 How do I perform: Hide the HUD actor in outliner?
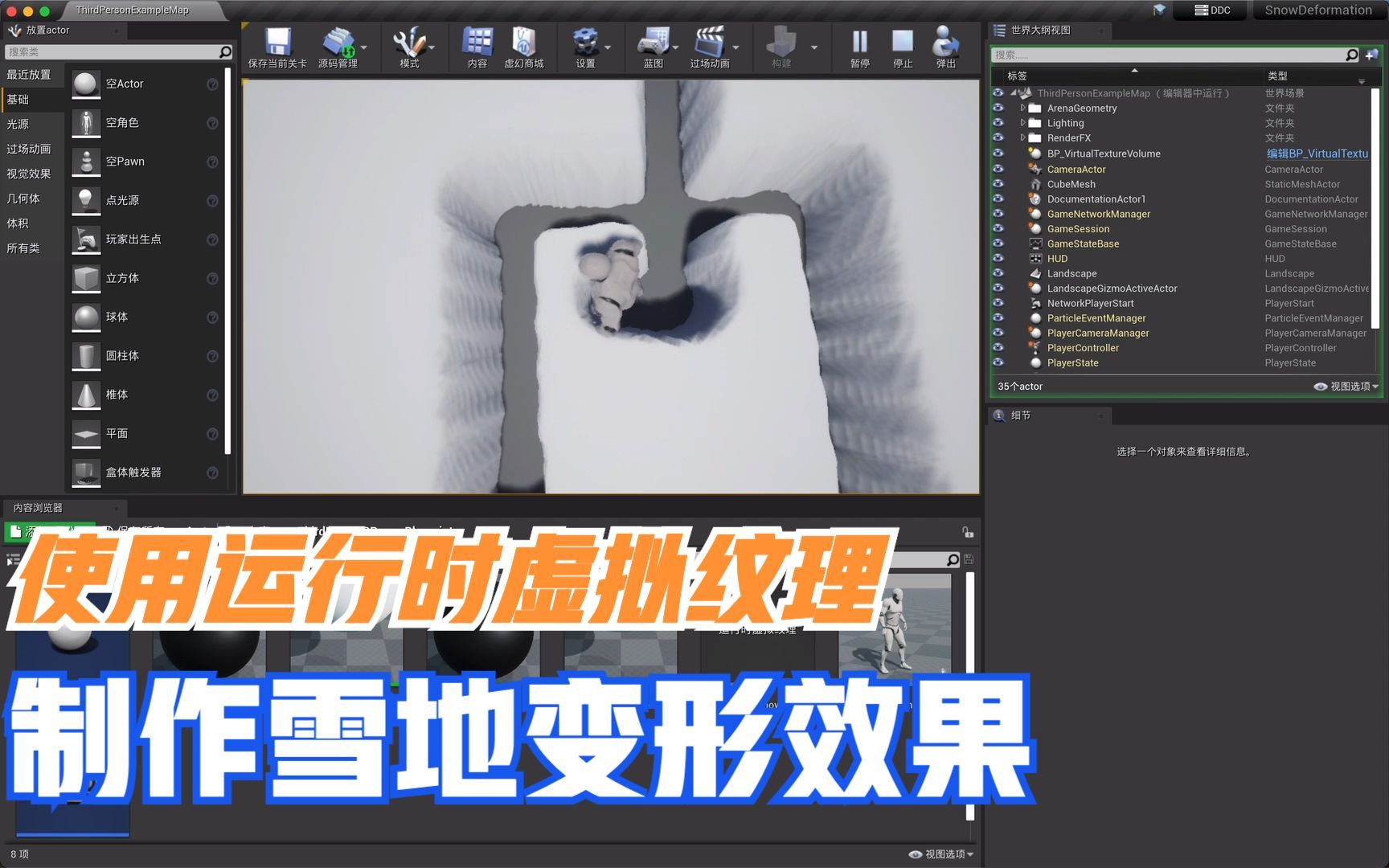tap(998, 258)
